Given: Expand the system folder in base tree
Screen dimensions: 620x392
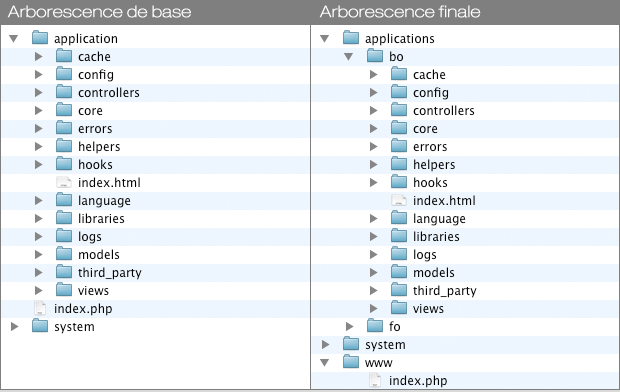Looking at the screenshot, I should point(14,327).
